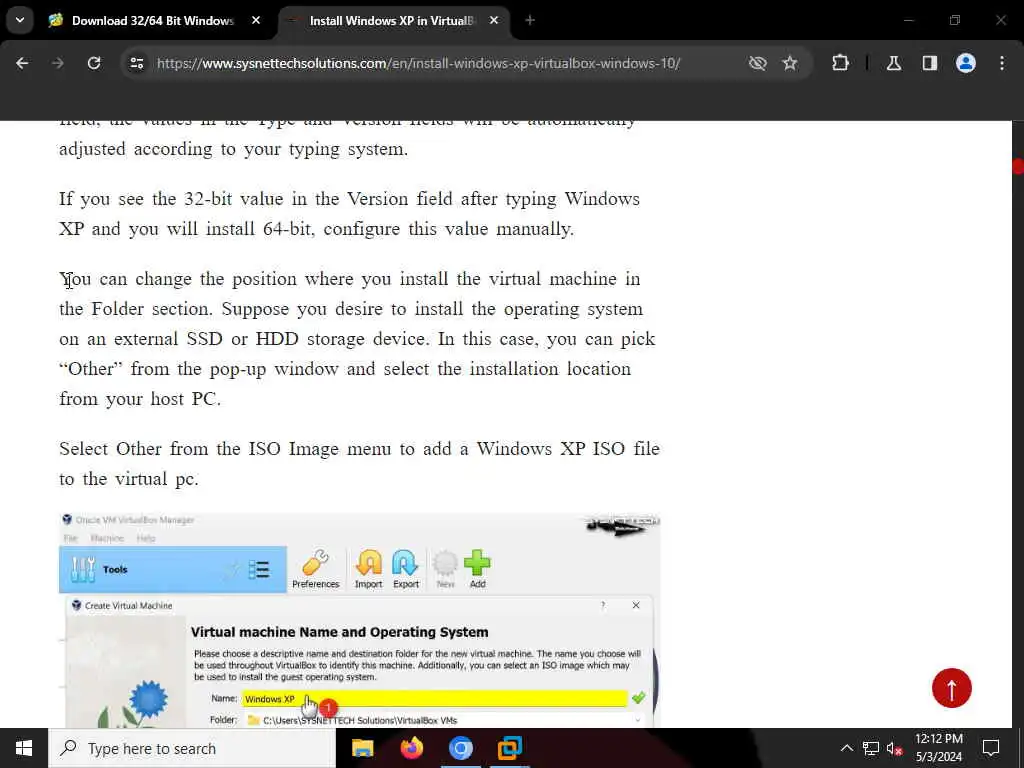The image size is (1024, 768).
Task: Close the Install Windows XP tab
Action: point(494,21)
